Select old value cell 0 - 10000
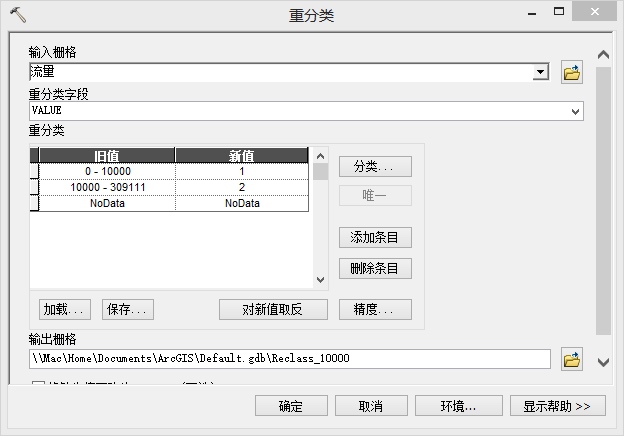Screen dimensions: 624x436 pyautogui.click(x=107, y=171)
